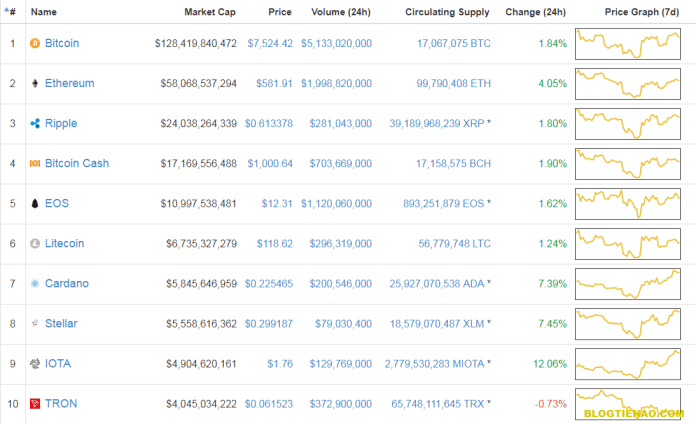This screenshot has height=424, width=696.
Task: Click Ethereum market cap $58,068,537,294
Action: [x=198, y=83]
